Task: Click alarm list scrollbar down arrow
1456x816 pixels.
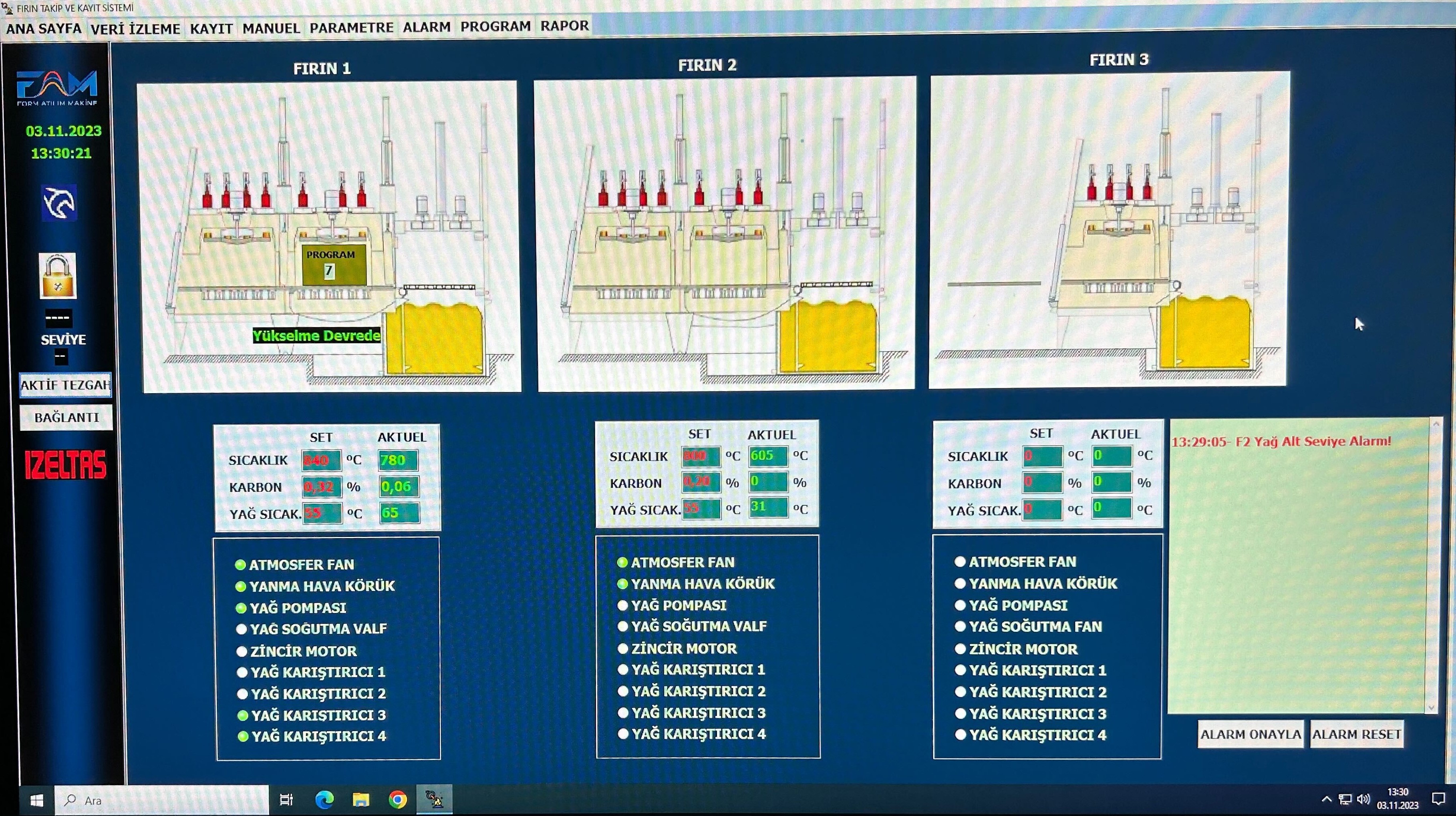Action: tap(1431, 707)
